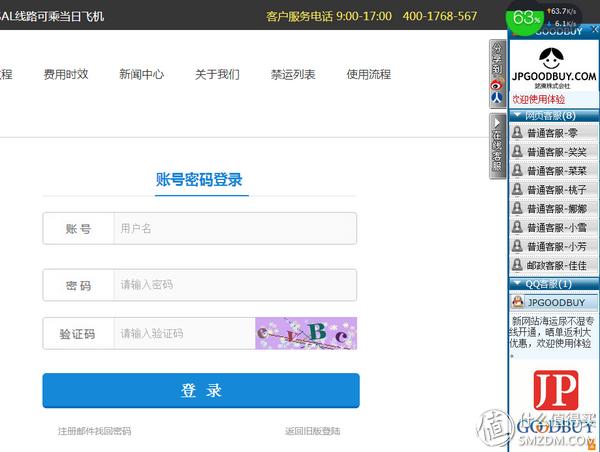
Task: Focus the 请输入密码 password field
Action: (x=235, y=285)
